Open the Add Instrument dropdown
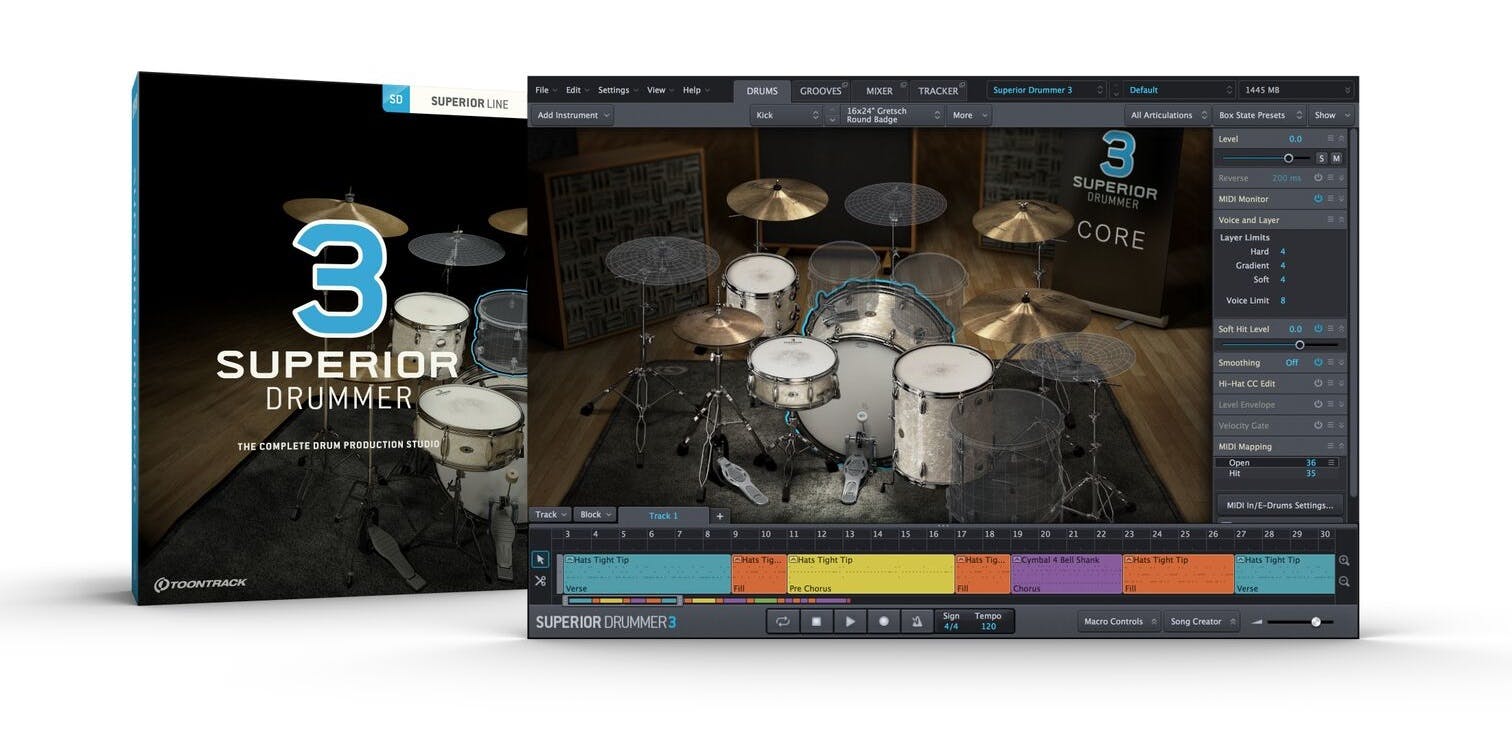The height and width of the screenshot is (751, 1512). click(x=574, y=115)
